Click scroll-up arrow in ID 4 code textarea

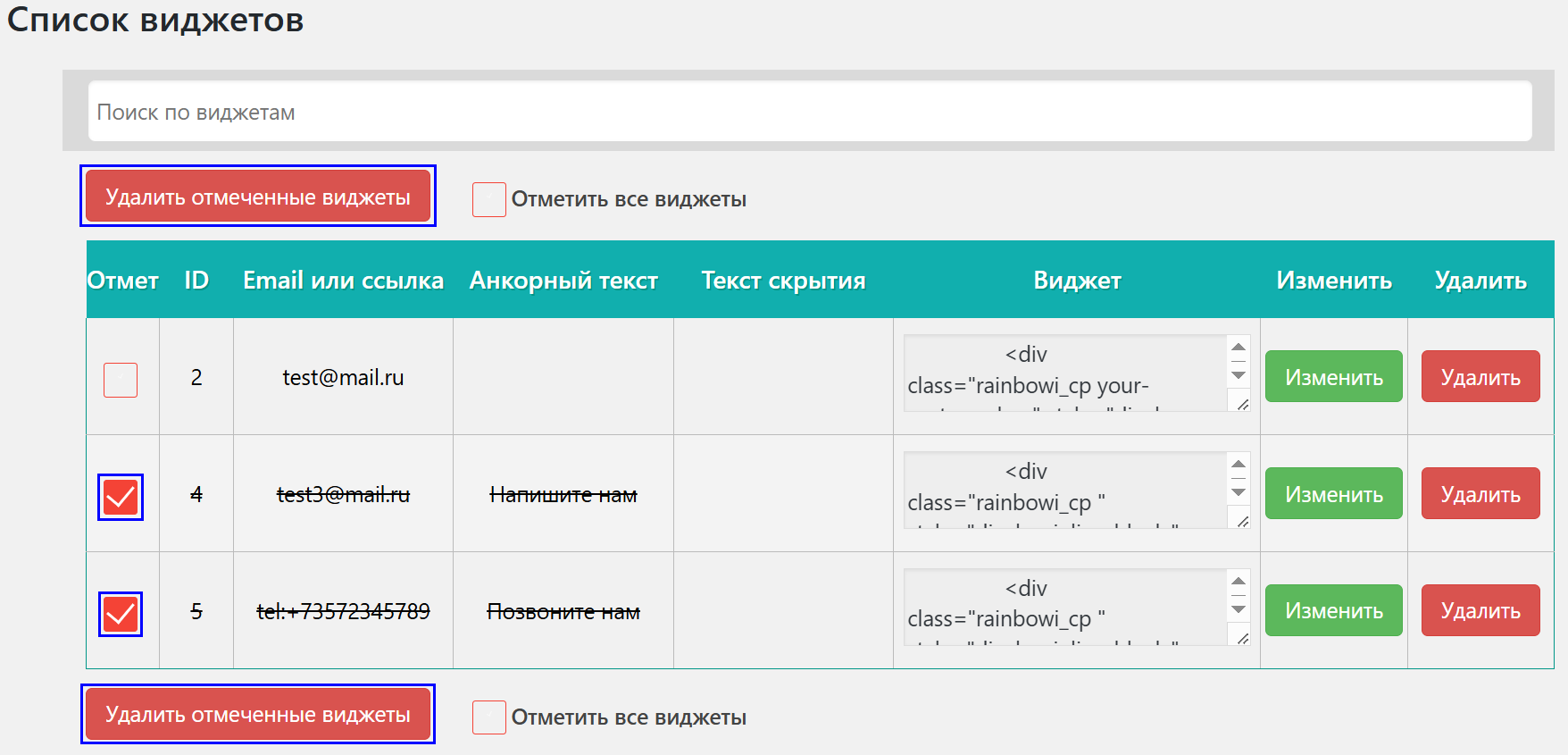click(x=1239, y=464)
